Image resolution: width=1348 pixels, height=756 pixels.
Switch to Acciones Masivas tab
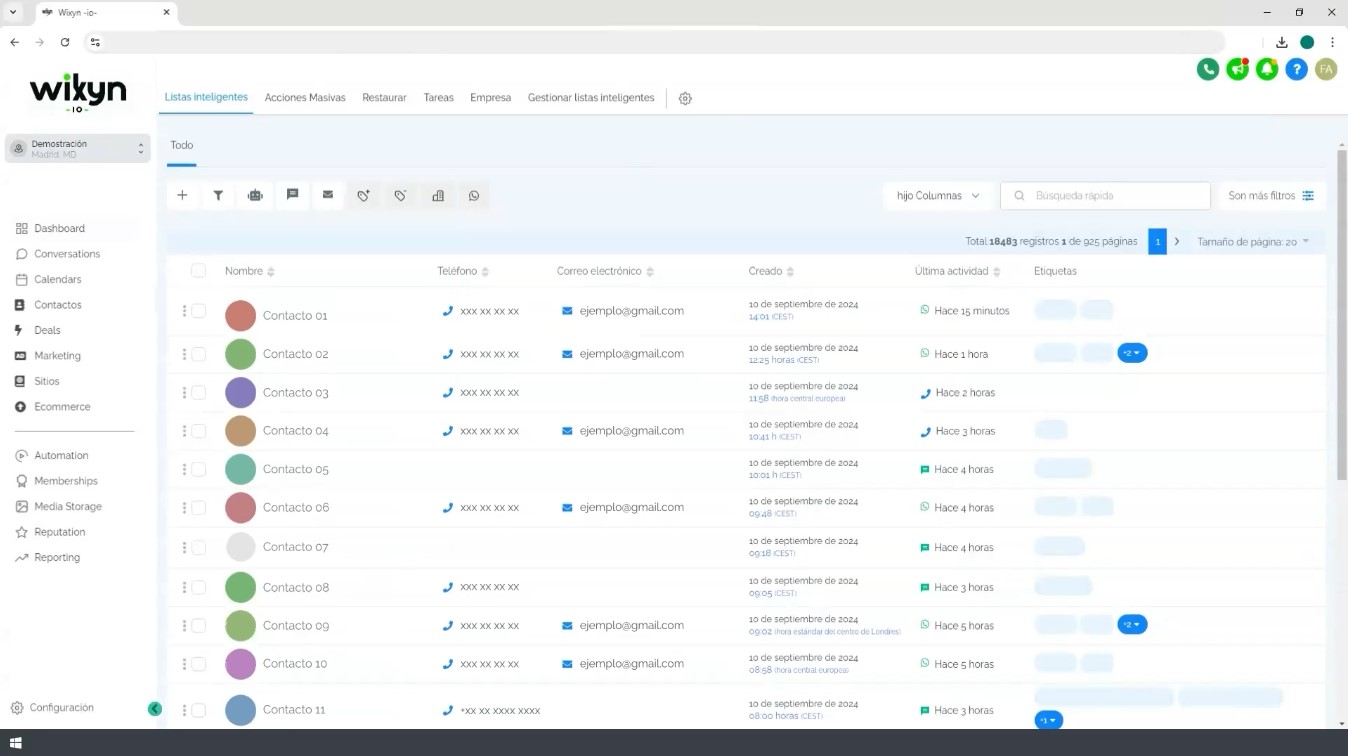click(305, 98)
